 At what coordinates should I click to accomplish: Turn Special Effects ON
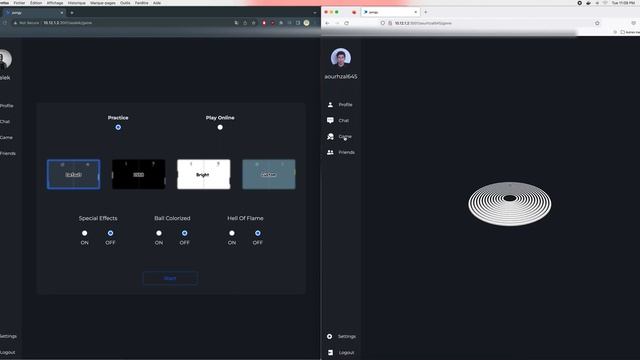(x=84, y=233)
